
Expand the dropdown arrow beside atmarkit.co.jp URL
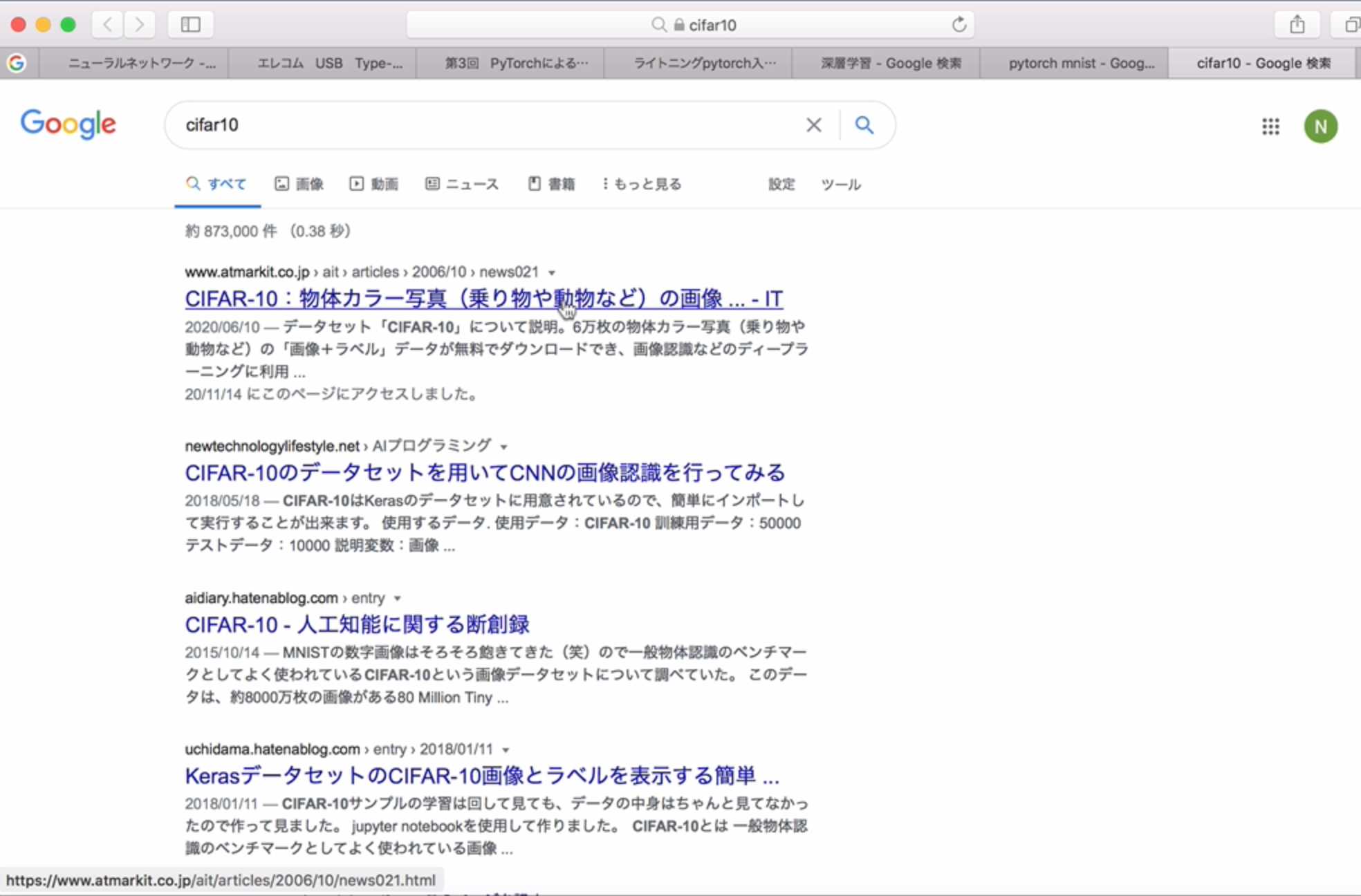coord(552,273)
